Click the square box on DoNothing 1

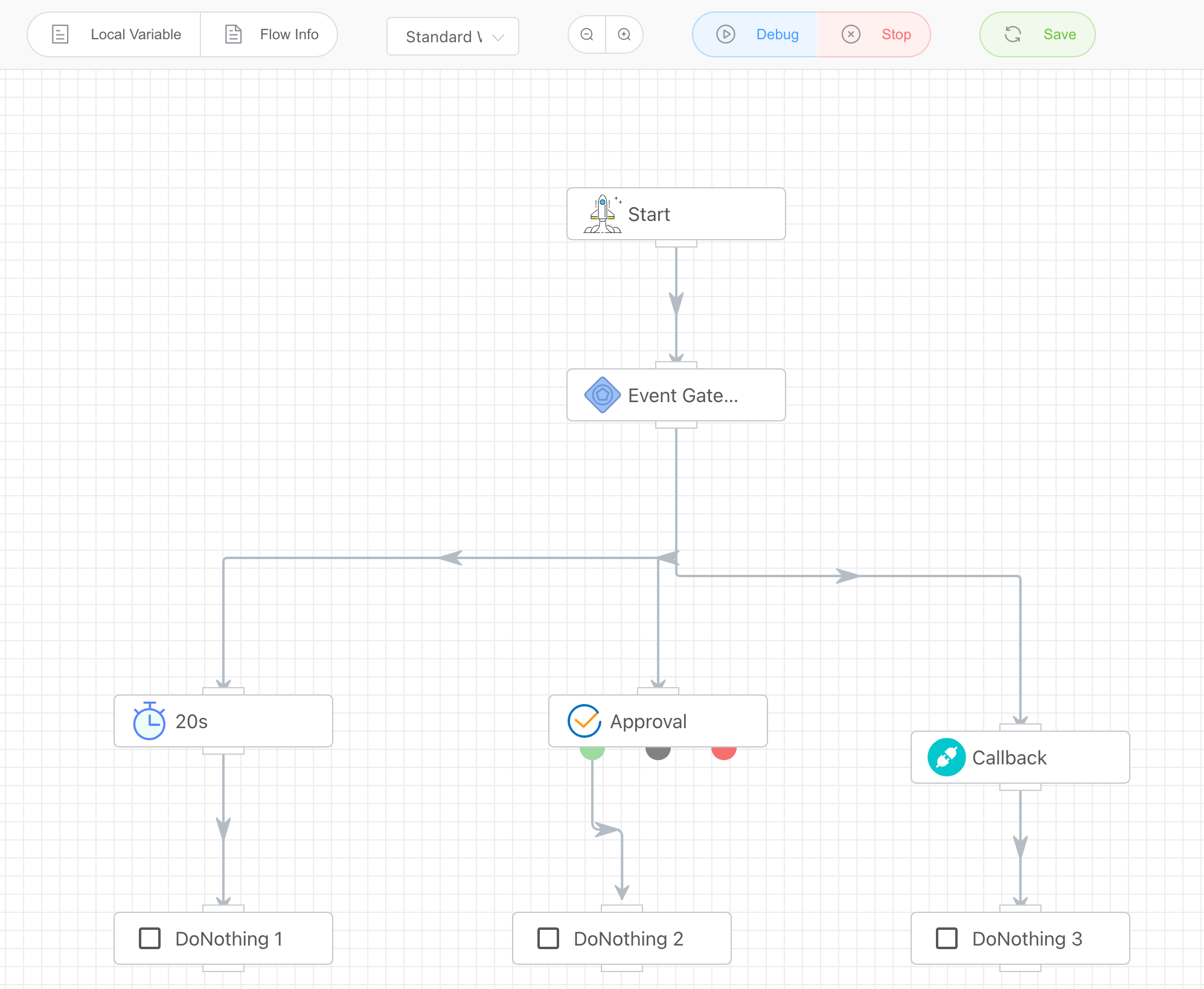150,938
